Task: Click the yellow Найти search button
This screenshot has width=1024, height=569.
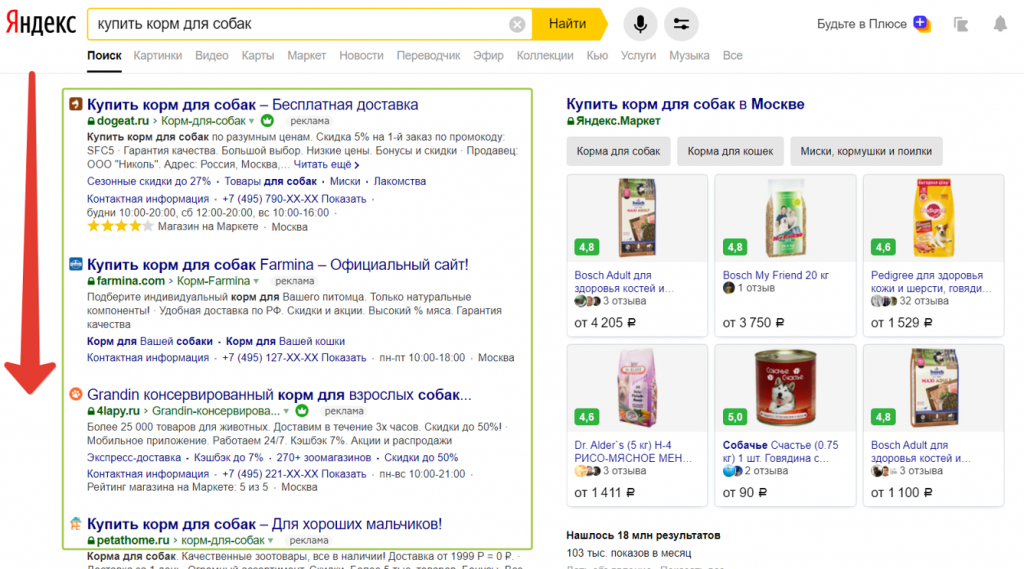Action: pos(568,24)
